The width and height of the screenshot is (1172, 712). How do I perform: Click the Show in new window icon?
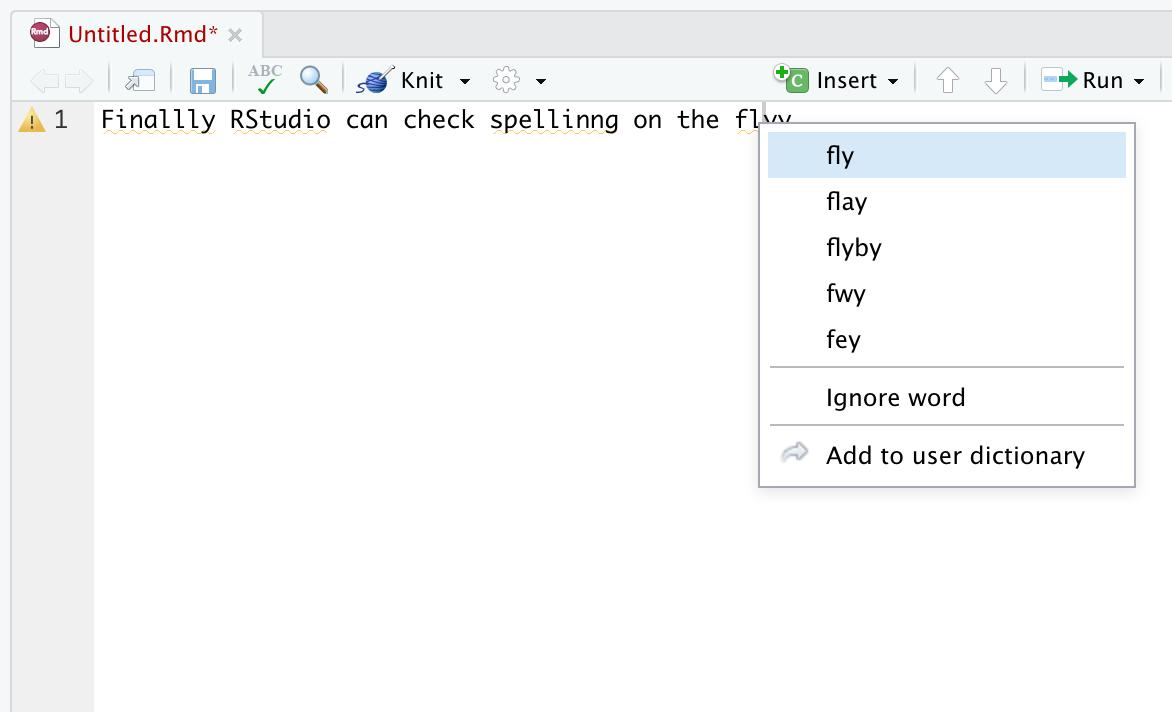point(140,80)
